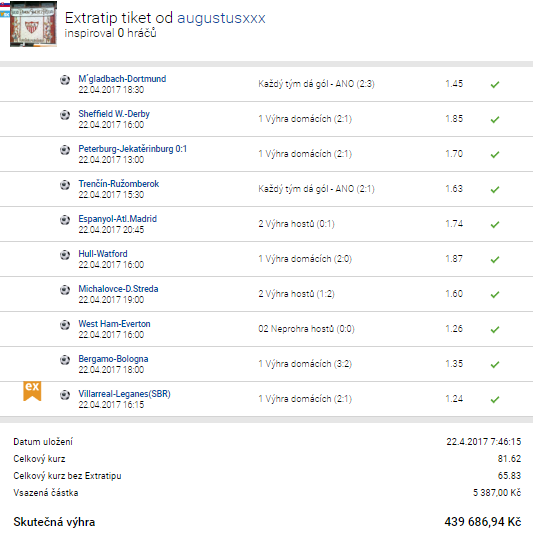Click the soccer ball icon beside Hull-Watford
The height and width of the screenshot is (544, 533).
(65, 255)
